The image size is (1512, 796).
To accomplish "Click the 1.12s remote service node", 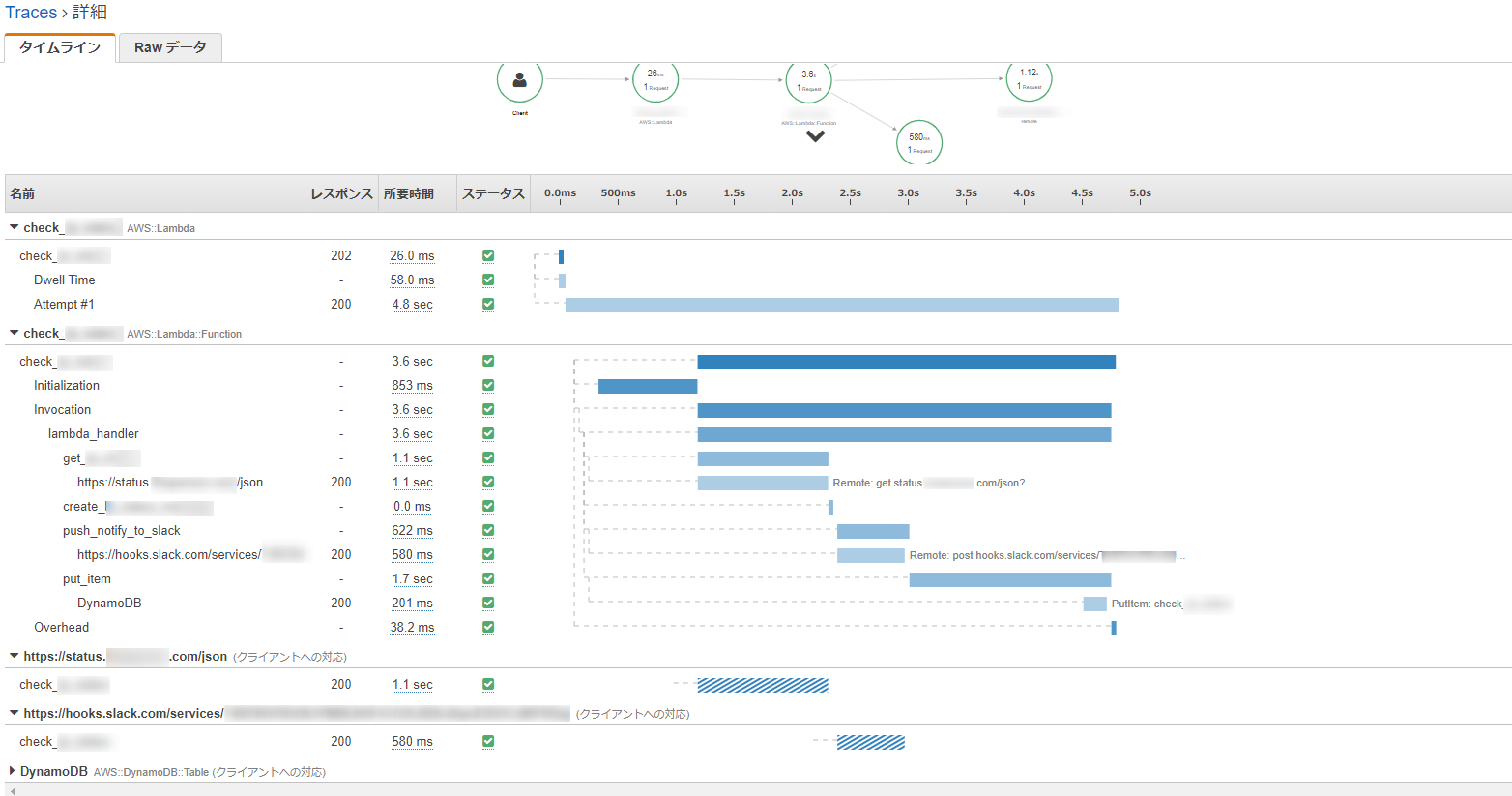I will pos(1029,79).
